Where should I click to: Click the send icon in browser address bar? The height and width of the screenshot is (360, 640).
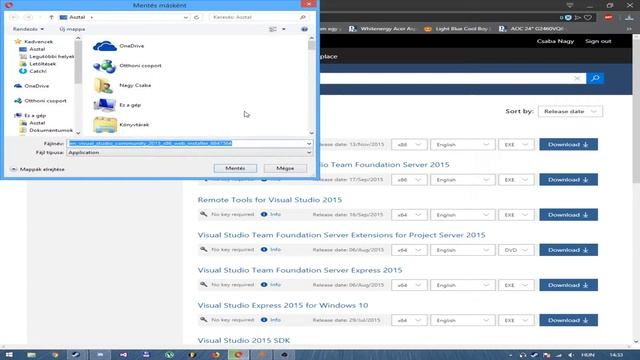[578, 18]
